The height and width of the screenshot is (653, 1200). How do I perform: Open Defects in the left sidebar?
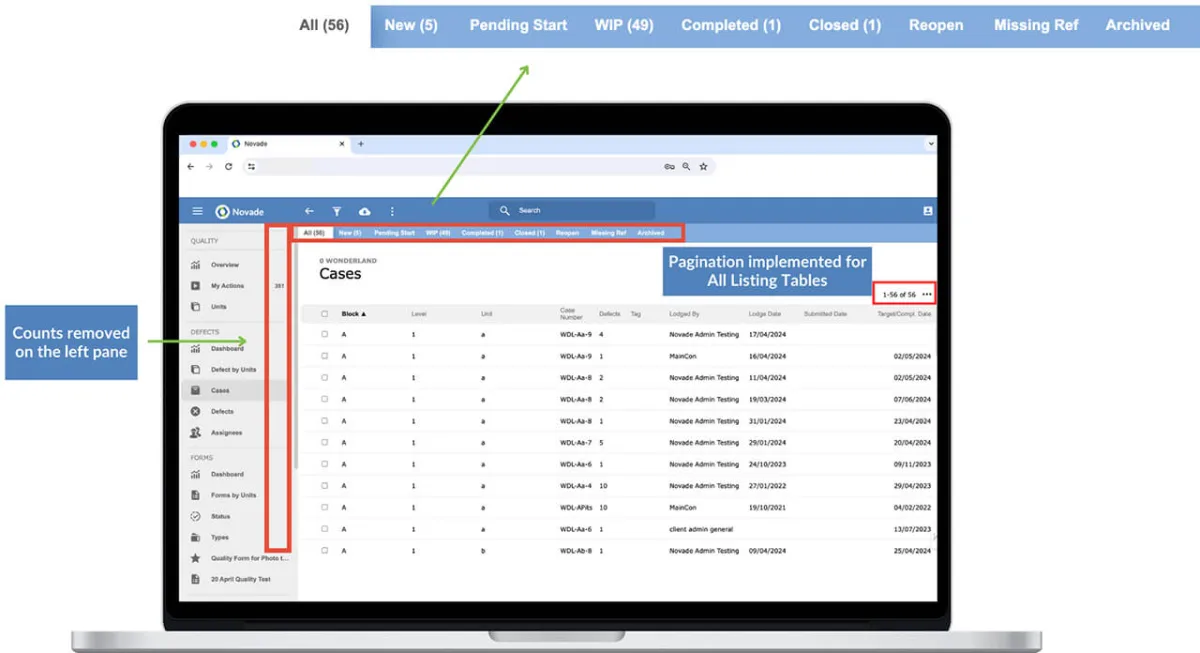coord(222,411)
